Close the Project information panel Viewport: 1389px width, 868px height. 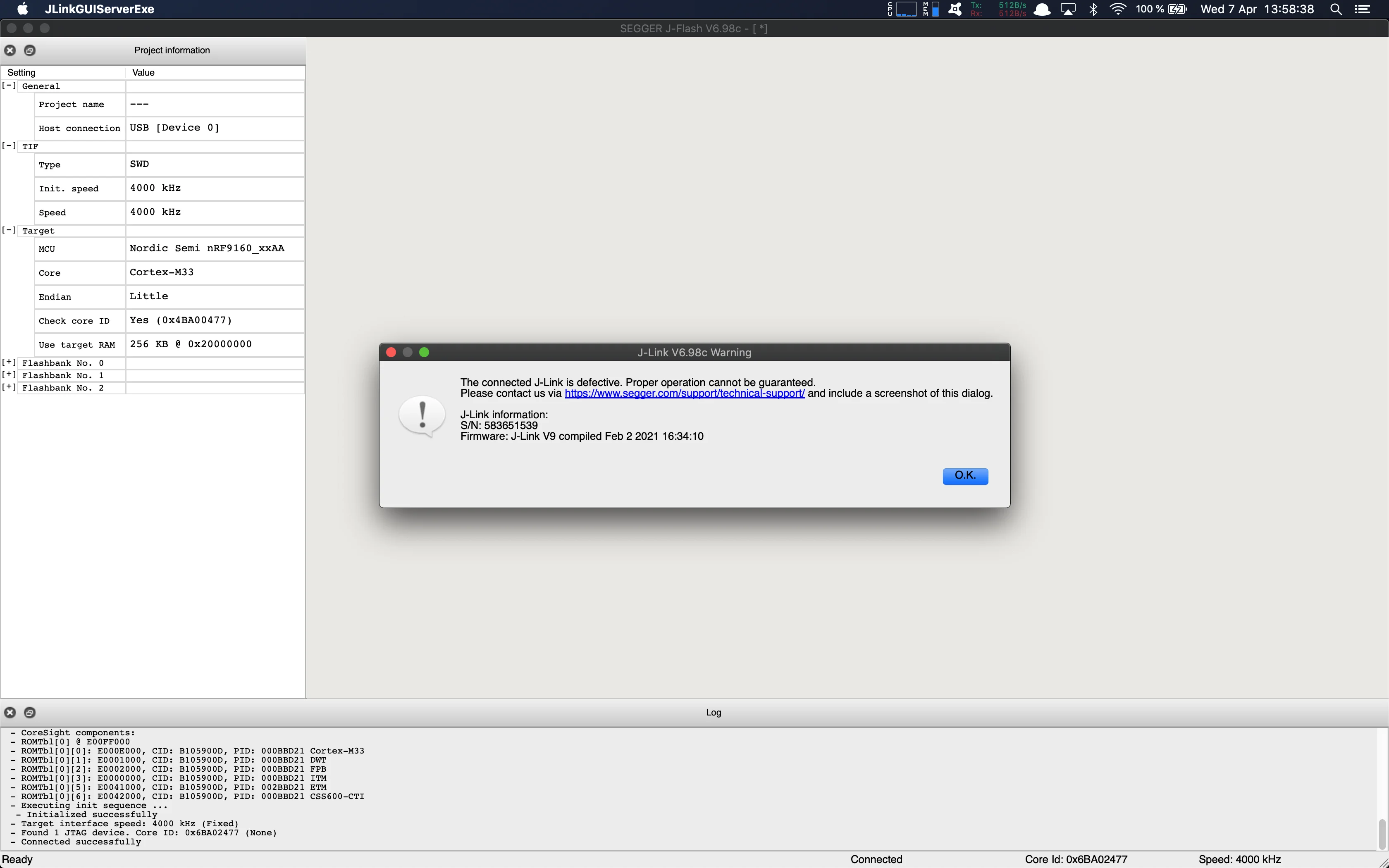[x=10, y=50]
